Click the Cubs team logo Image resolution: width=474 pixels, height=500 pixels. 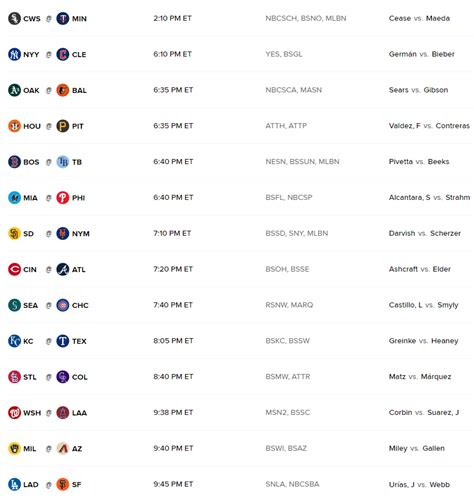63,305
